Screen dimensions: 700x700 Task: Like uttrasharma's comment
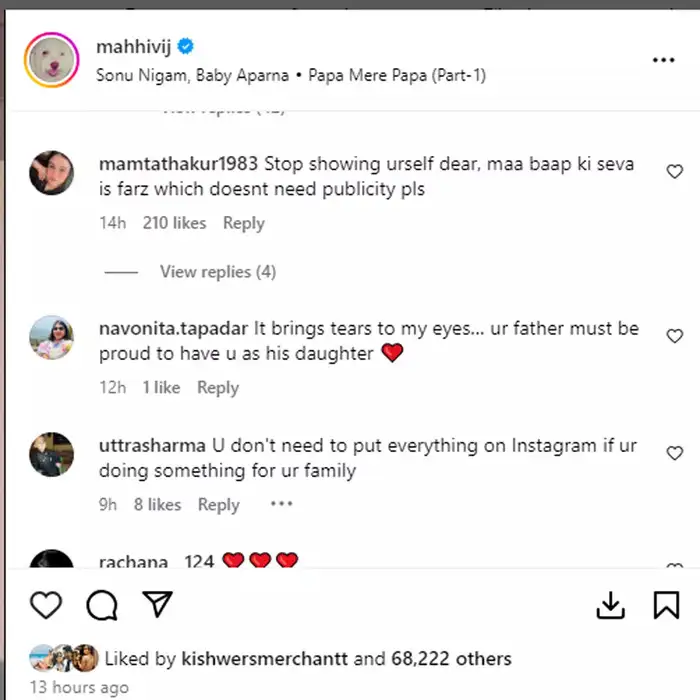point(675,454)
